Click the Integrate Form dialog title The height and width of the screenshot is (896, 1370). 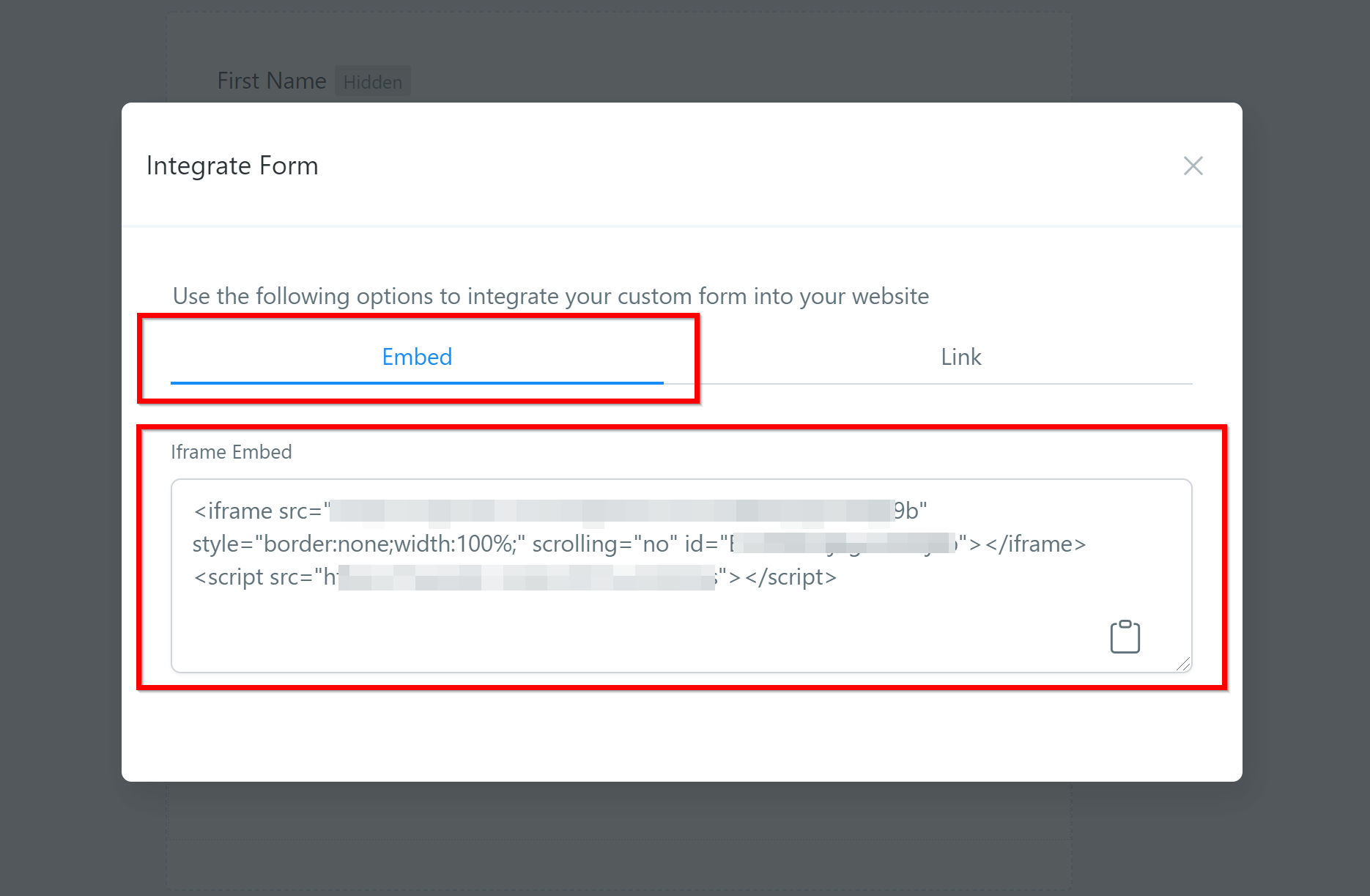point(232,166)
